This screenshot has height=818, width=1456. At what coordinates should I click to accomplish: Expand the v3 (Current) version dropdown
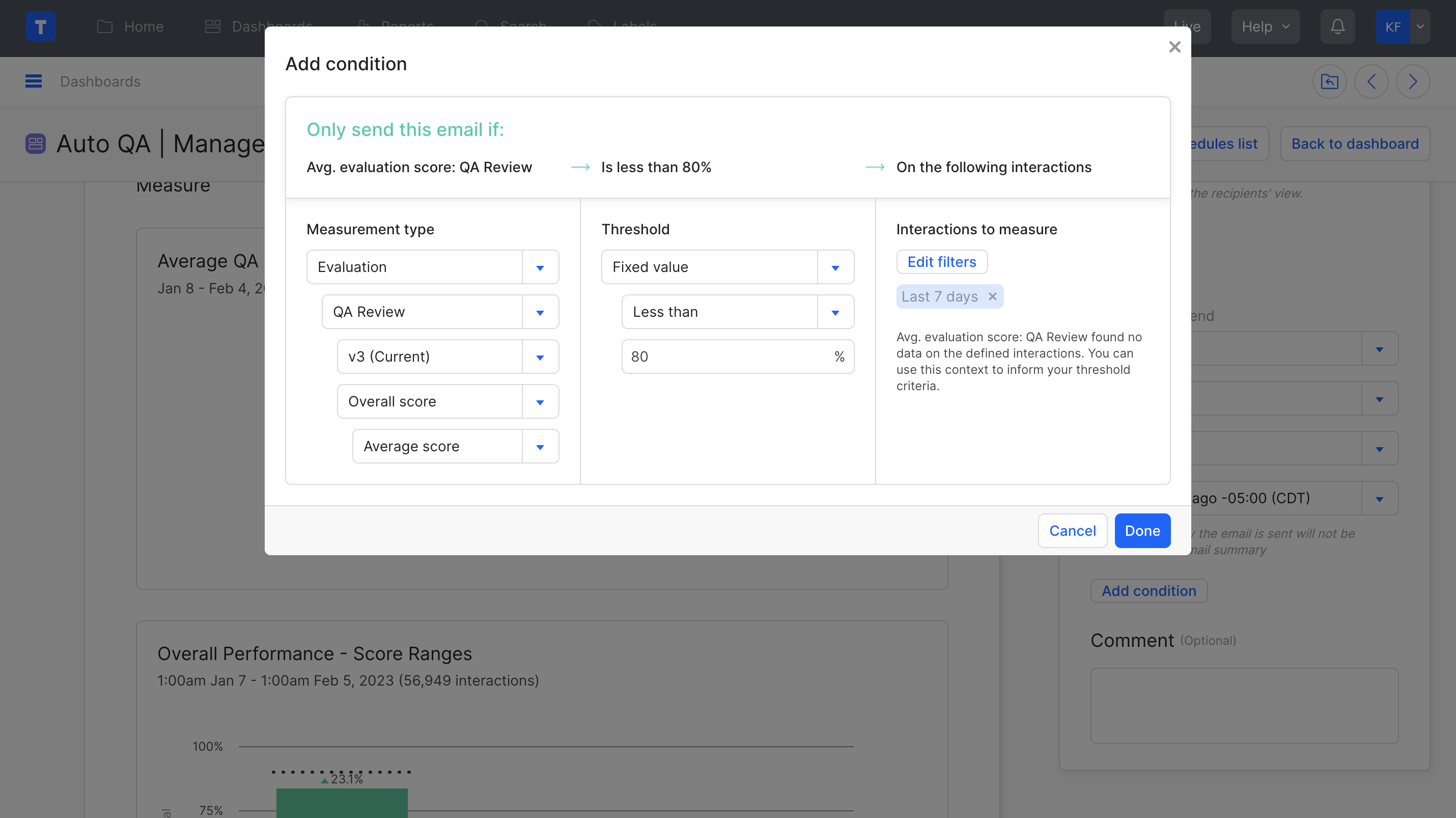pyautogui.click(x=540, y=357)
